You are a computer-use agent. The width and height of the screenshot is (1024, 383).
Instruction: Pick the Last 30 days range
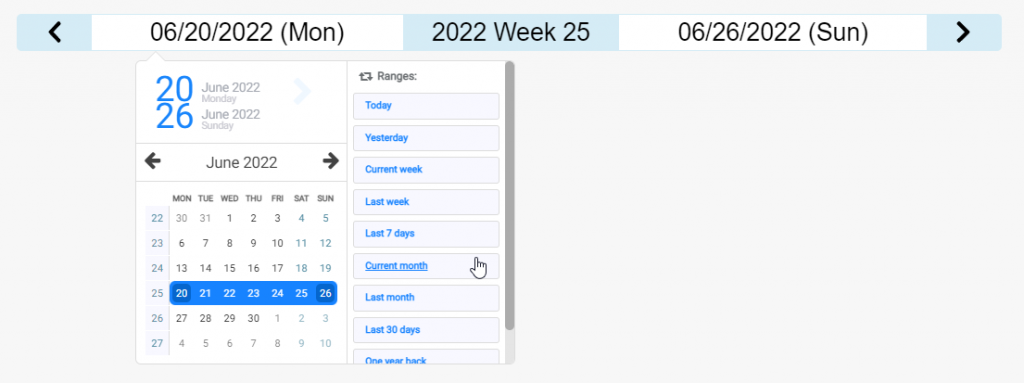pyautogui.click(x=426, y=330)
